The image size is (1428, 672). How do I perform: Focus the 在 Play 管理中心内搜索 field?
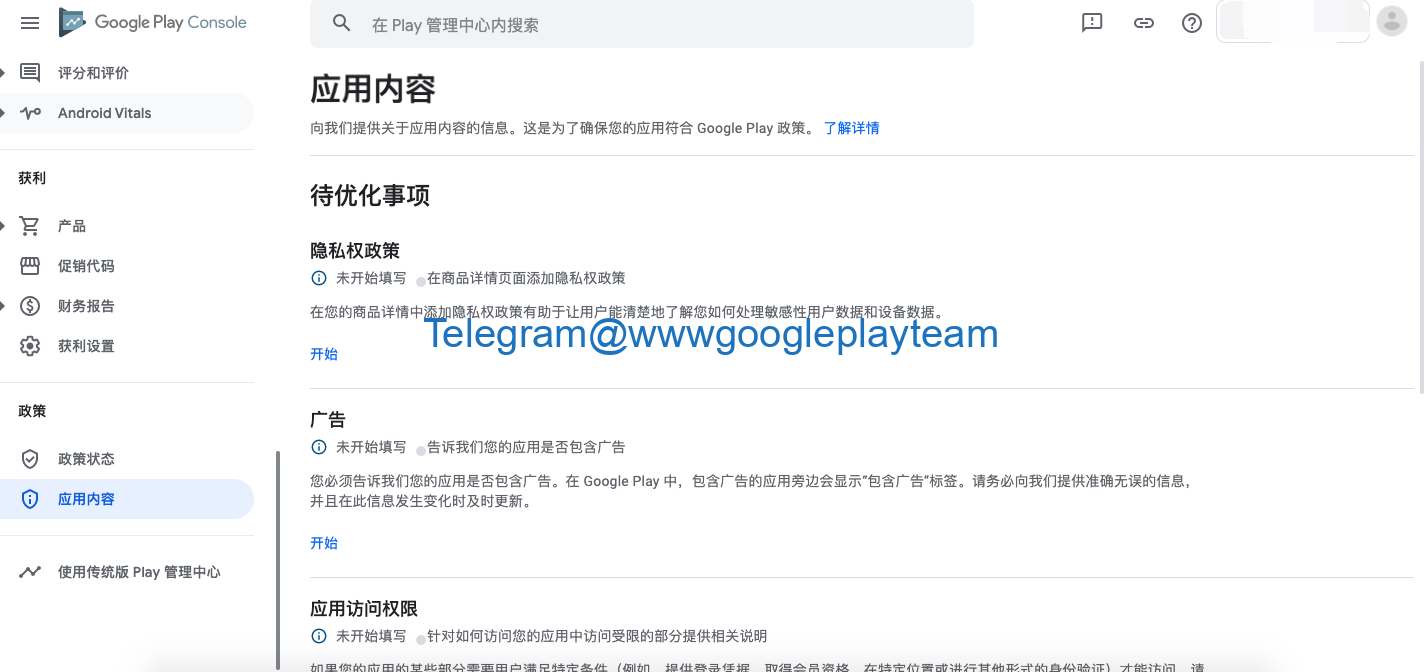[x=642, y=24]
